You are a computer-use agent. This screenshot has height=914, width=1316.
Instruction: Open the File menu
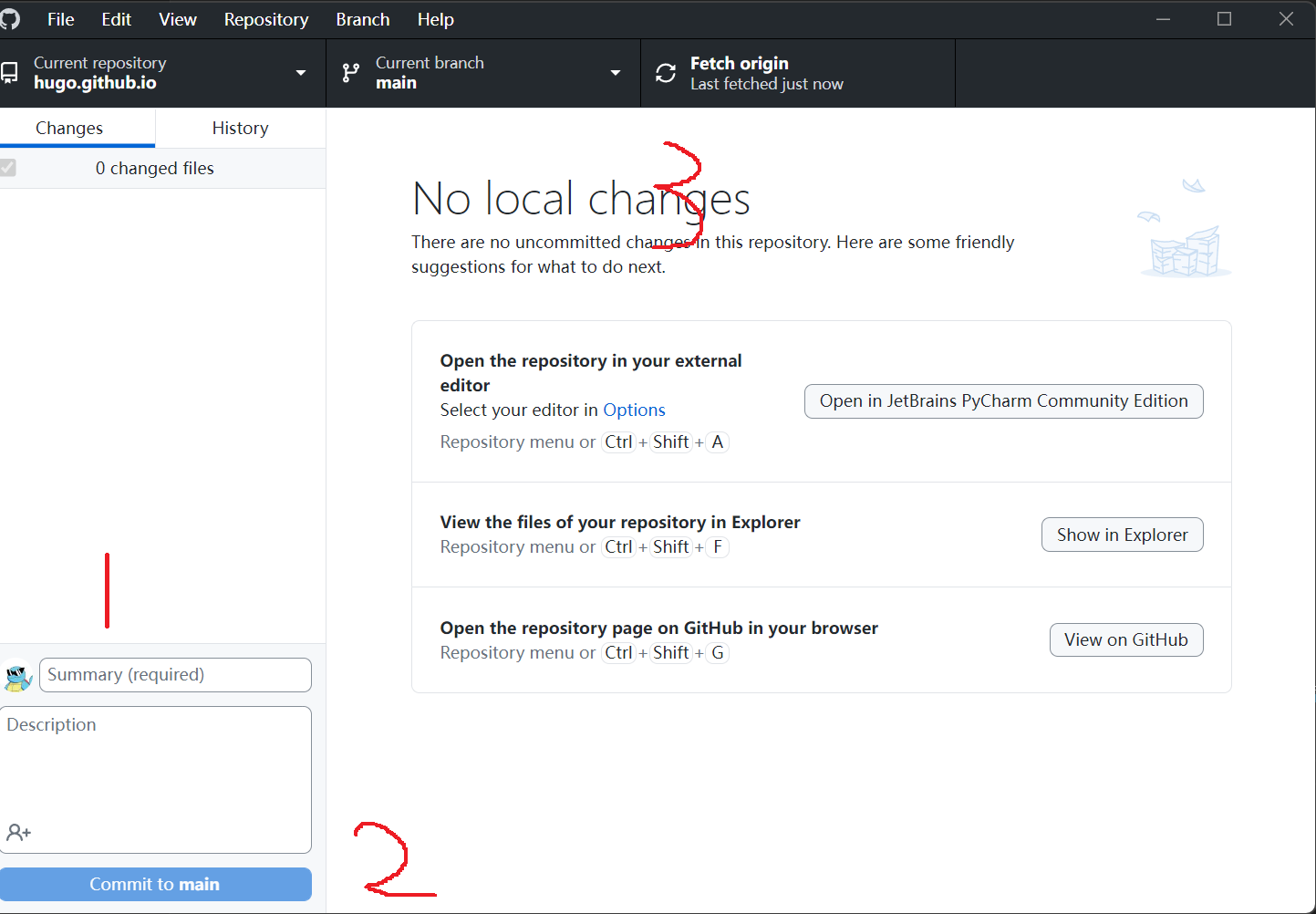point(61,19)
